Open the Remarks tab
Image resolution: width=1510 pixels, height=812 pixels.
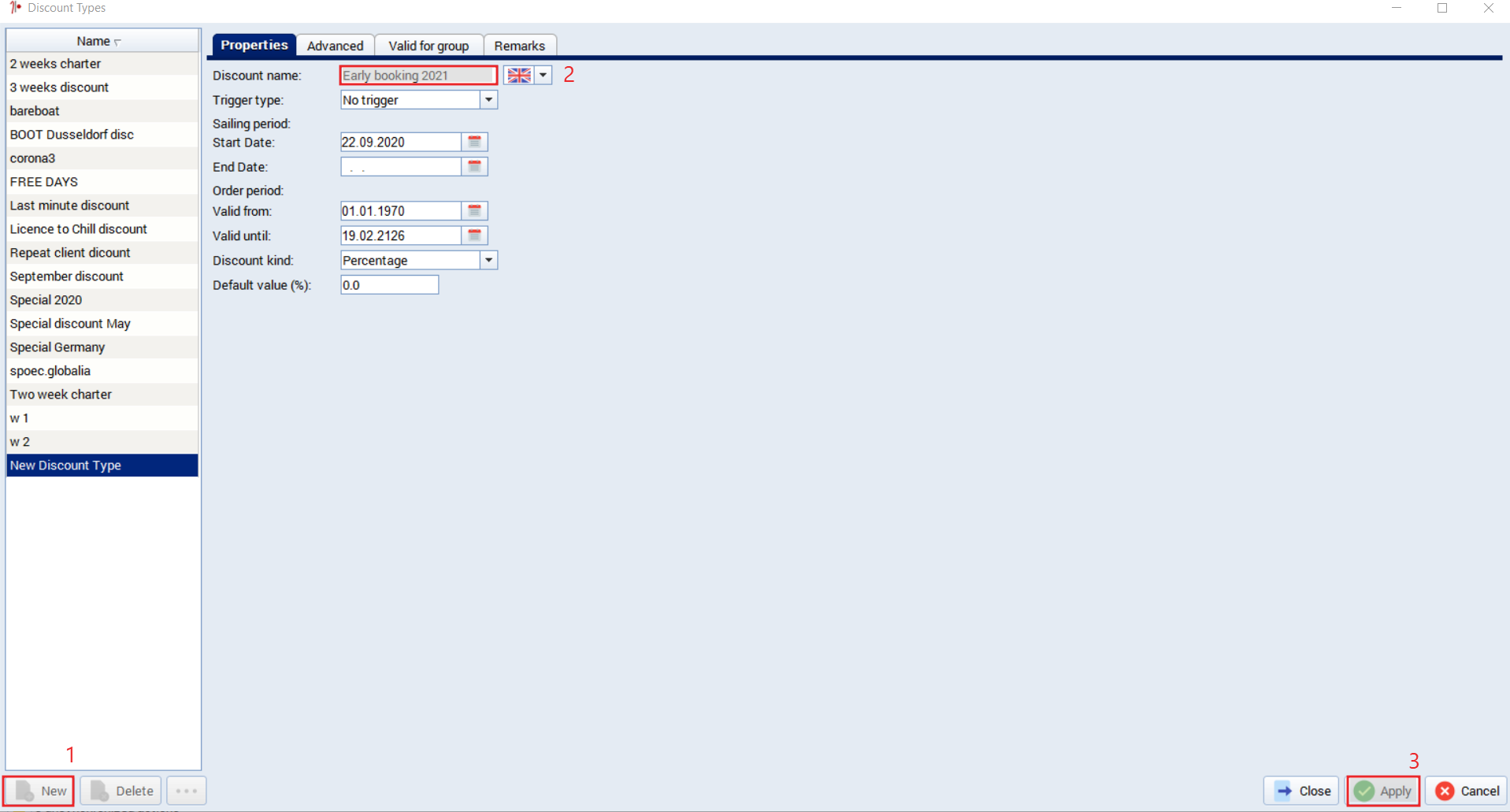pos(520,46)
